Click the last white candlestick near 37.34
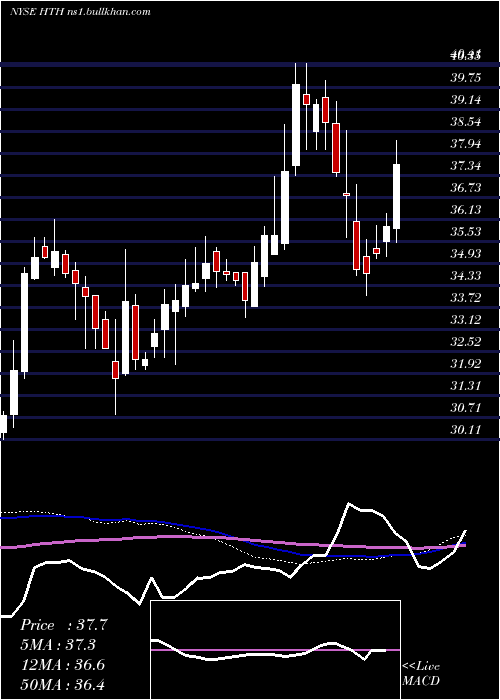This screenshot has height=700, width=500. 396,196
